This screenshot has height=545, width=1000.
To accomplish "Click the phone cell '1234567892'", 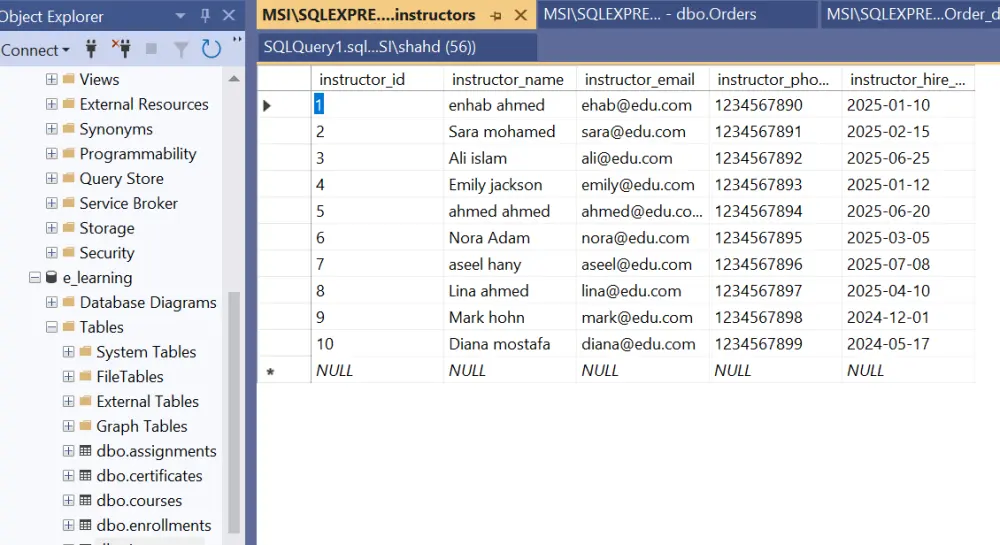I will tap(775, 158).
